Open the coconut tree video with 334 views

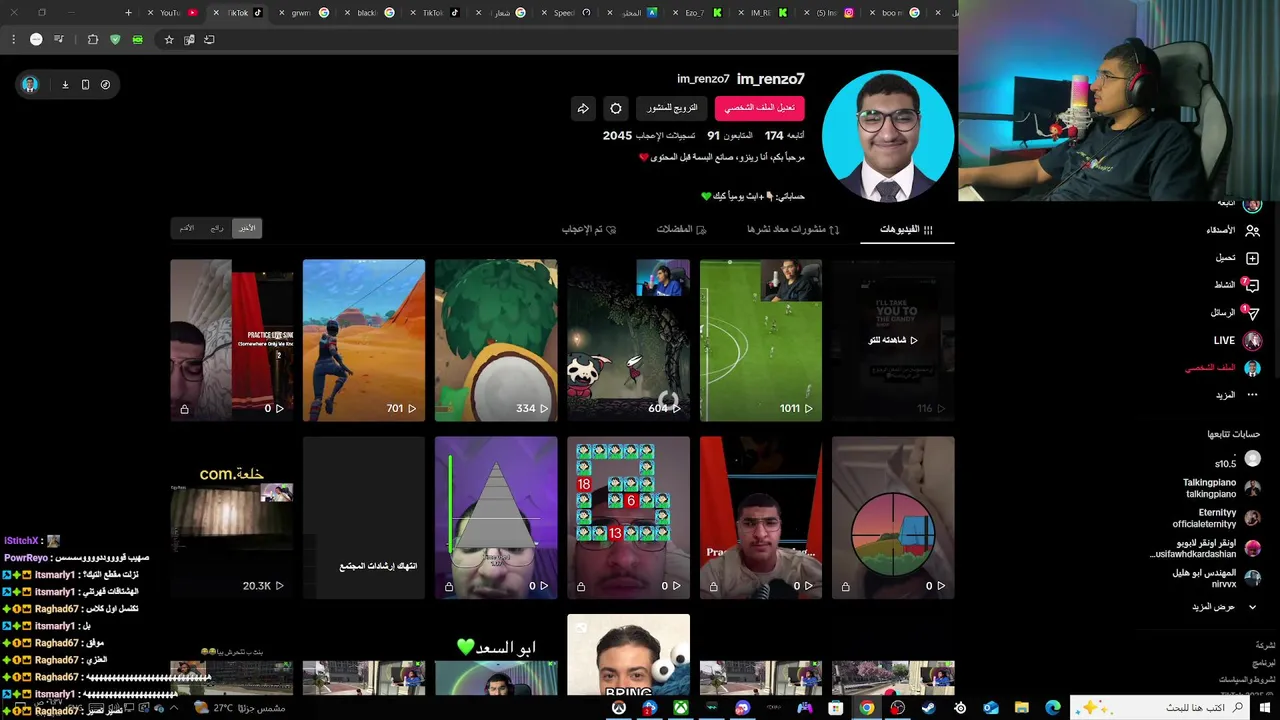[496, 340]
